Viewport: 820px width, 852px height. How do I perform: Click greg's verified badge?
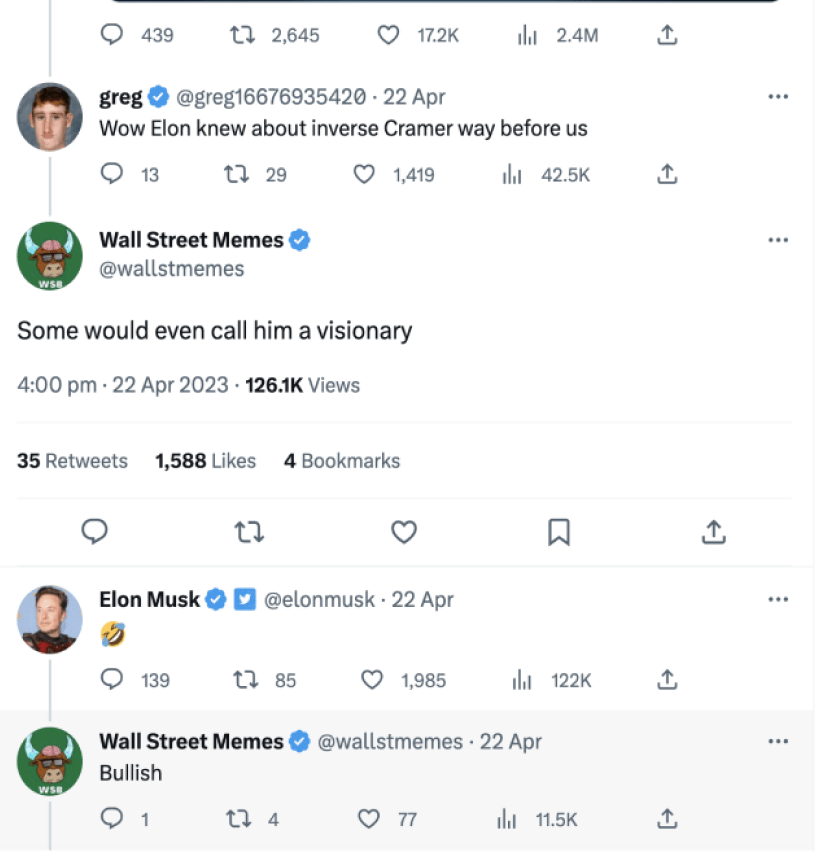pos(158,97)
